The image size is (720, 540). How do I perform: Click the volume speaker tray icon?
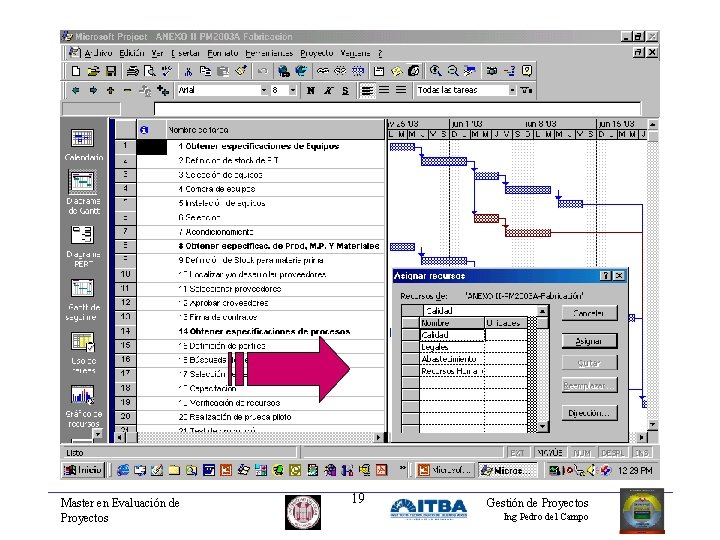pos(592,470)
